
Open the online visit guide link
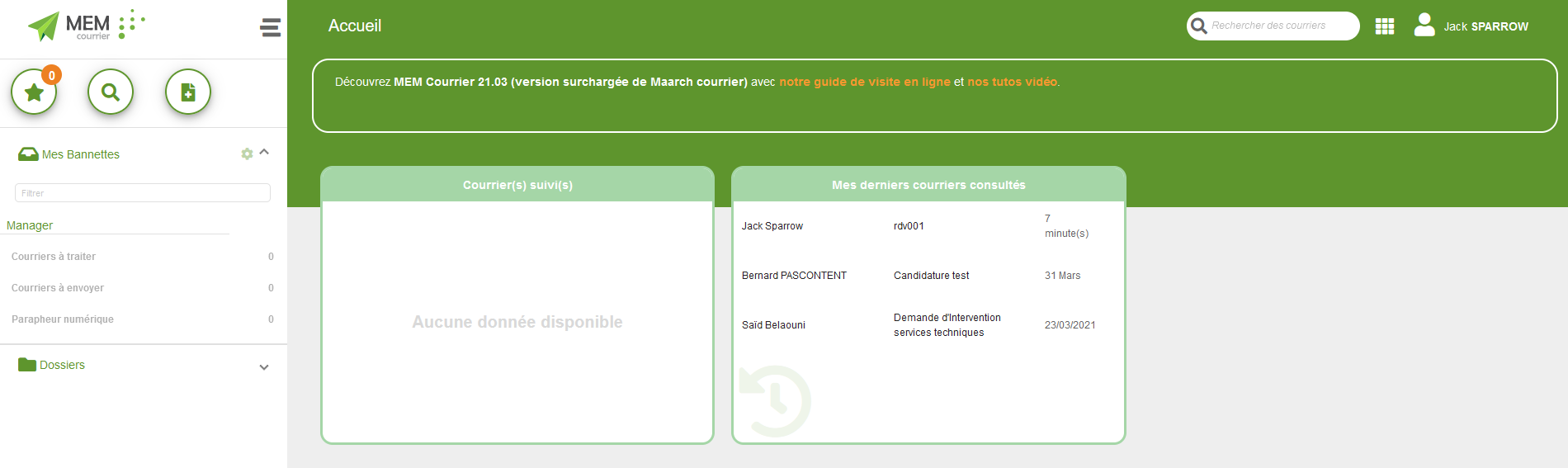(x=864, y=82)
